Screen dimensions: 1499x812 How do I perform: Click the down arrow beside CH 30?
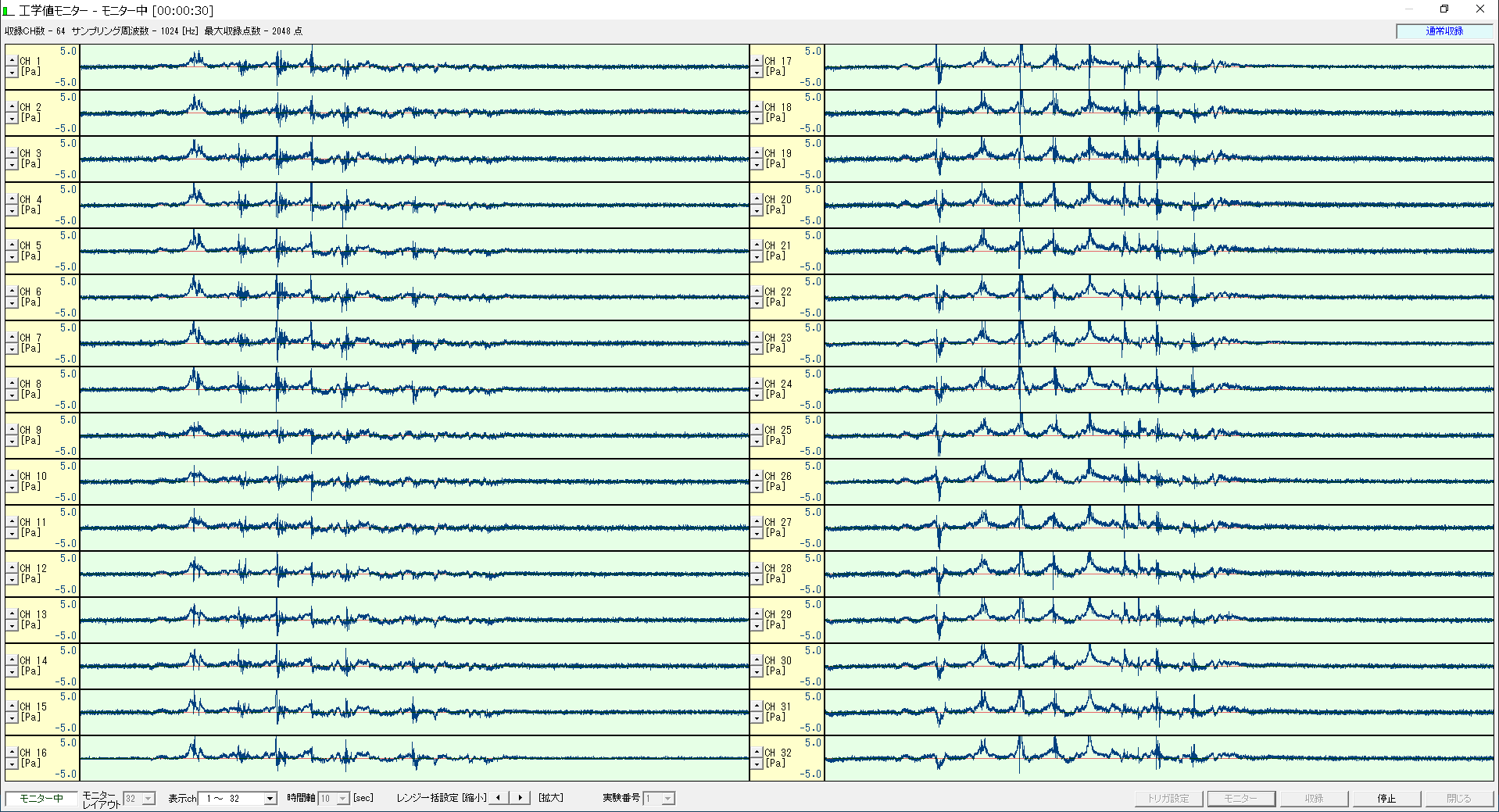[757, 671]
